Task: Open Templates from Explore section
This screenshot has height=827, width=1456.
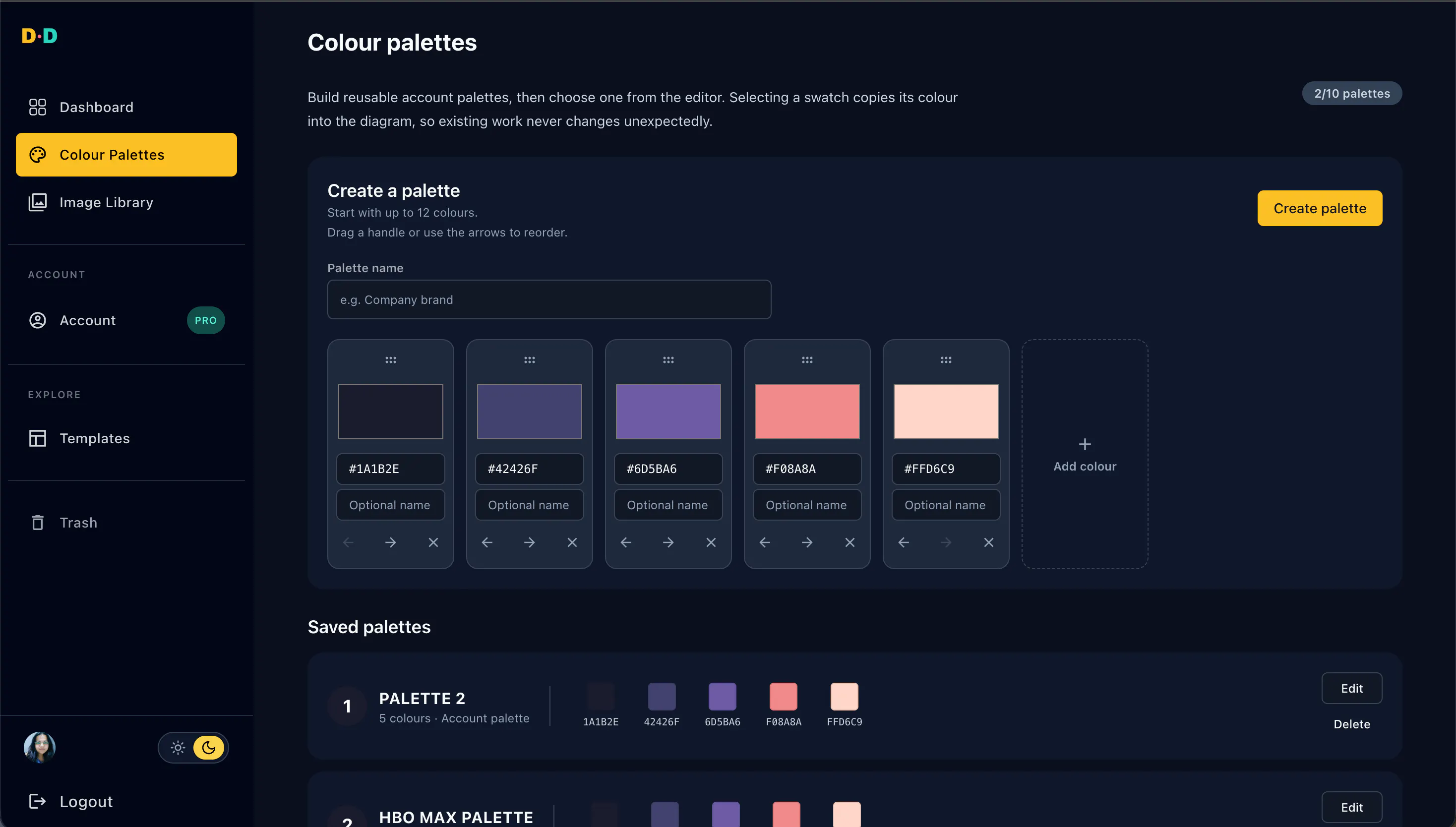Action: (x=126, y=438)
